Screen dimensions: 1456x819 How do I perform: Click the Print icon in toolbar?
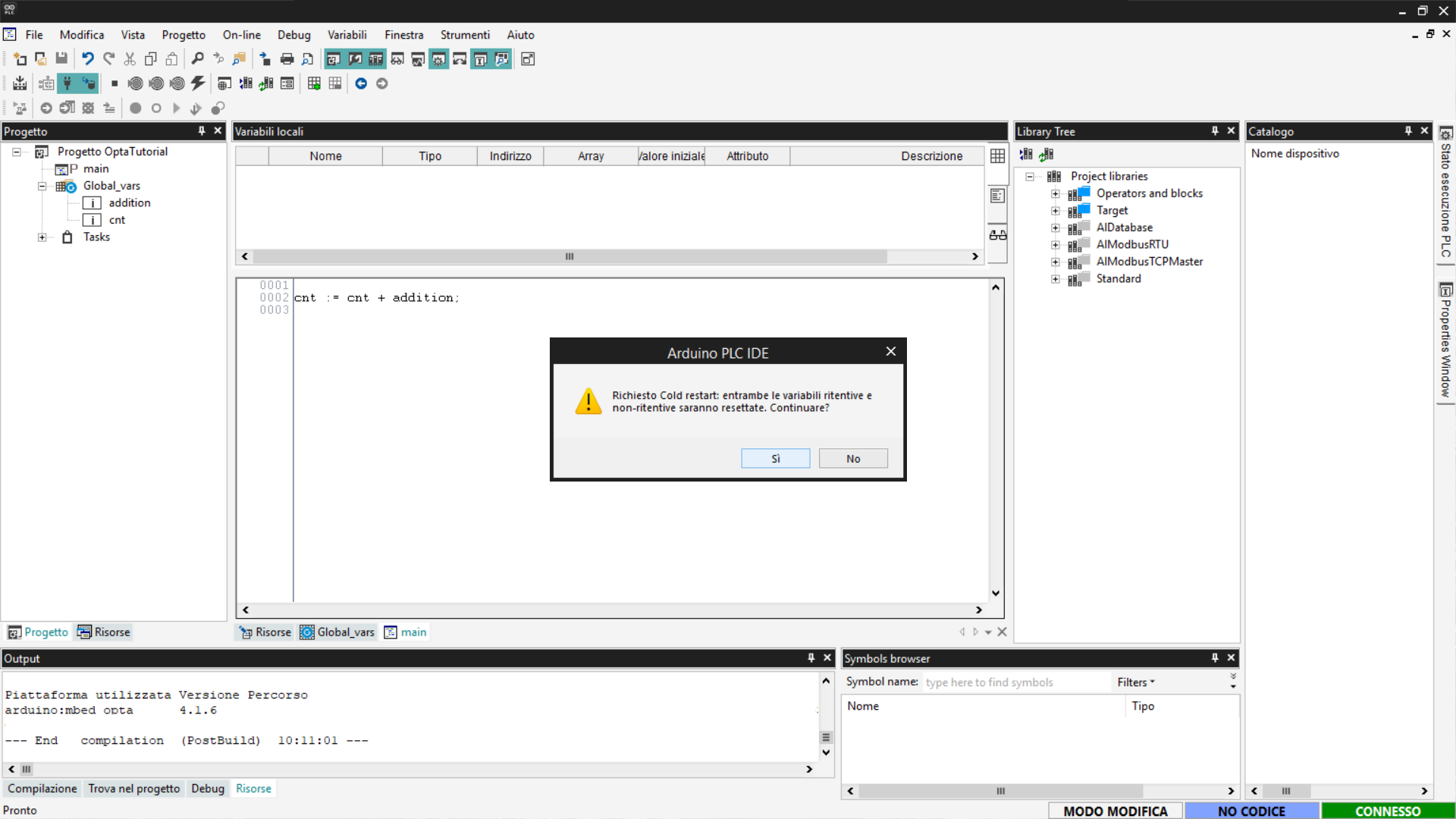pyautogui.click(x=287, y=59)
